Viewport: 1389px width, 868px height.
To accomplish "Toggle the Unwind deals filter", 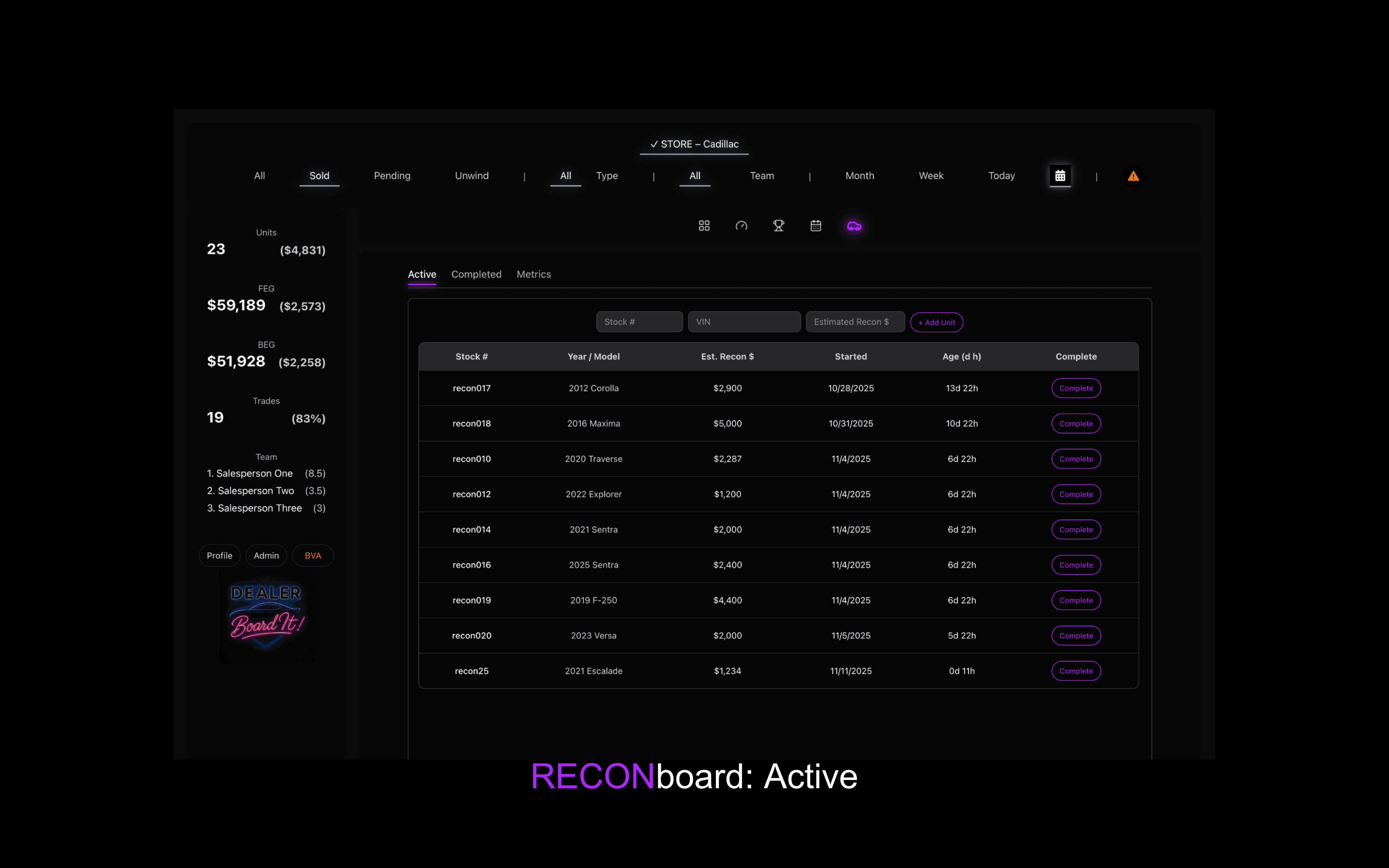I will pyautogui.click(x=472, y=176).
